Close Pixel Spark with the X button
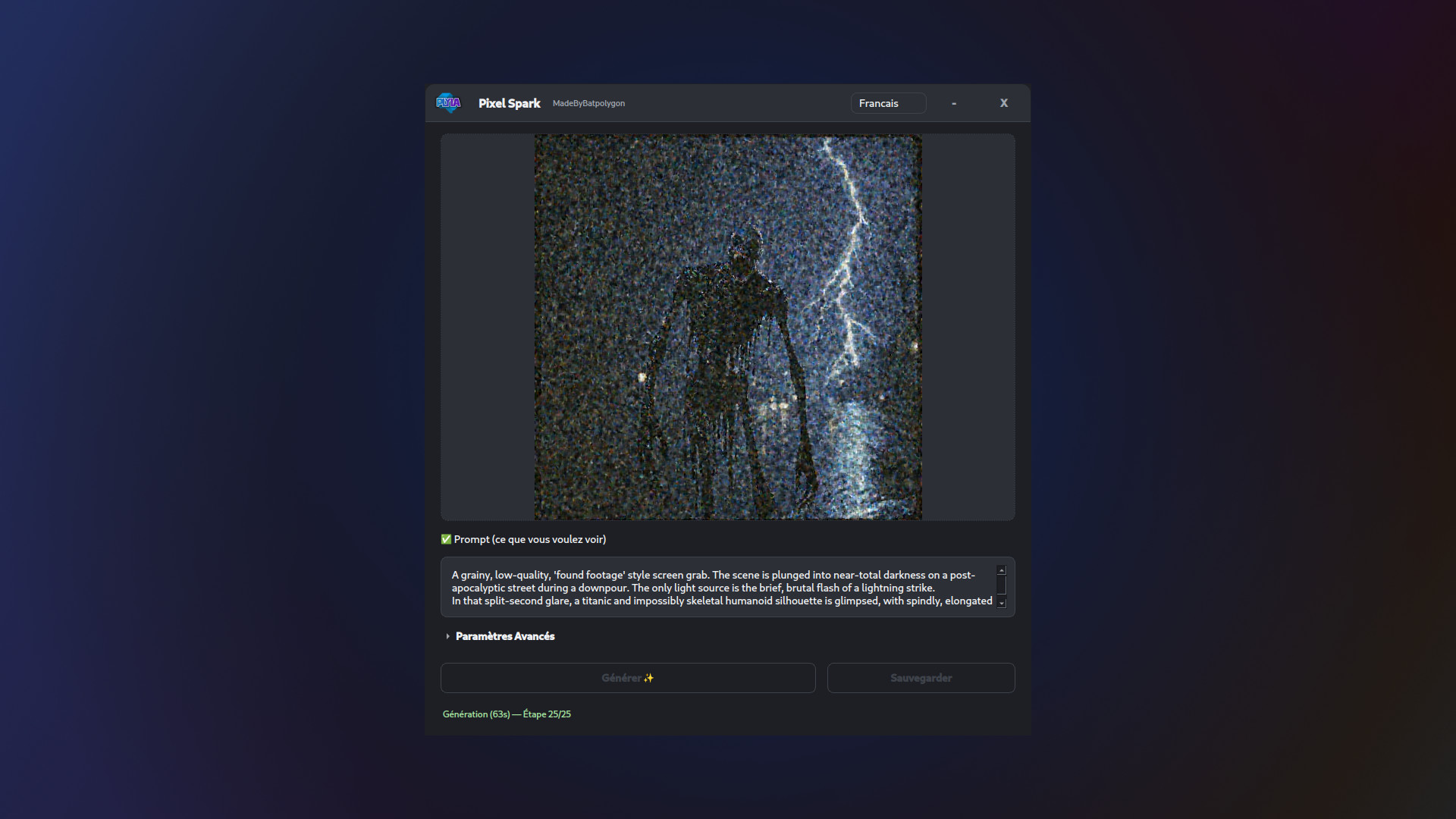The image size is (1456, 819). [1004, 103]
